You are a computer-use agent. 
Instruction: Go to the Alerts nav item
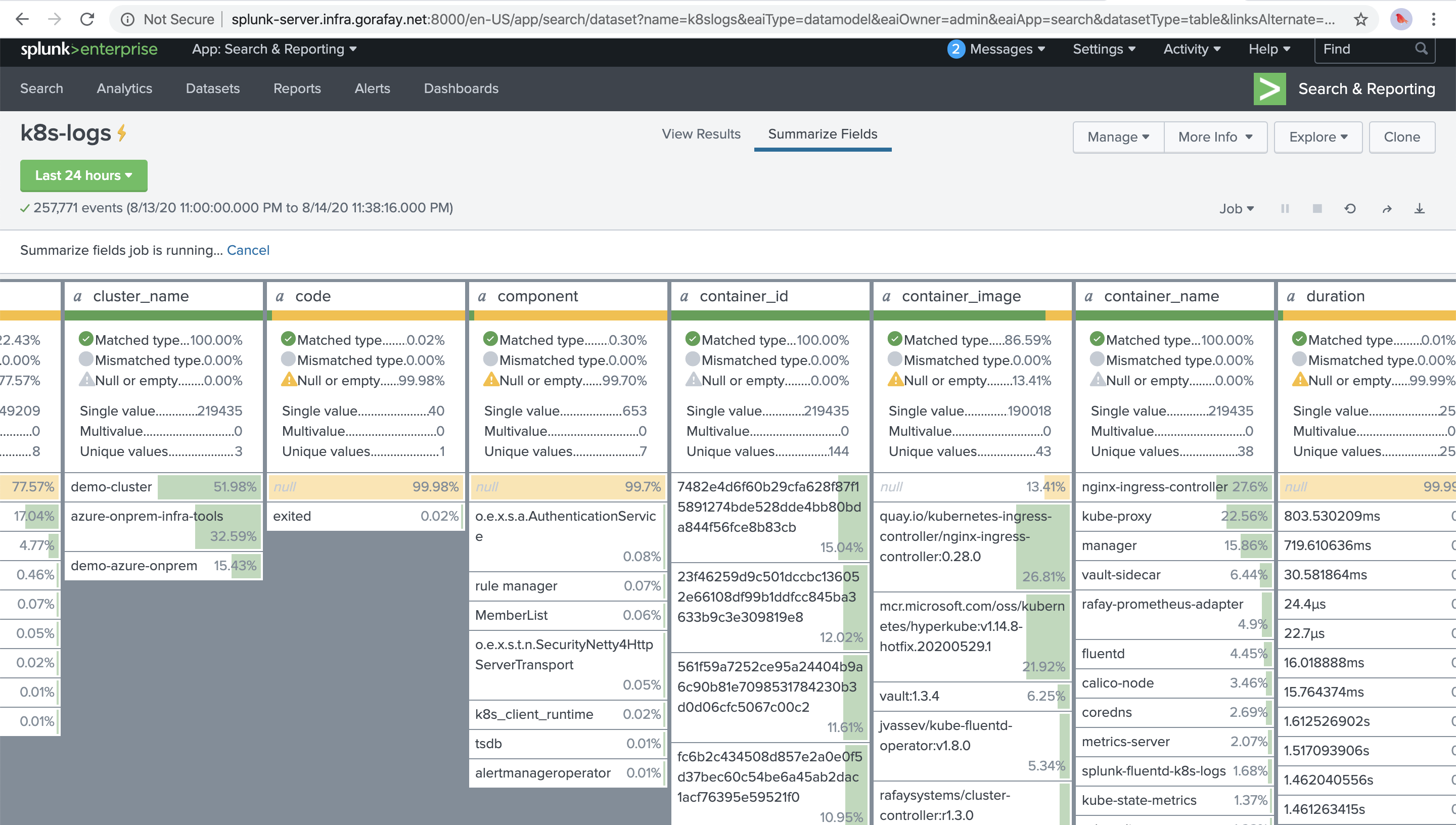372,88
